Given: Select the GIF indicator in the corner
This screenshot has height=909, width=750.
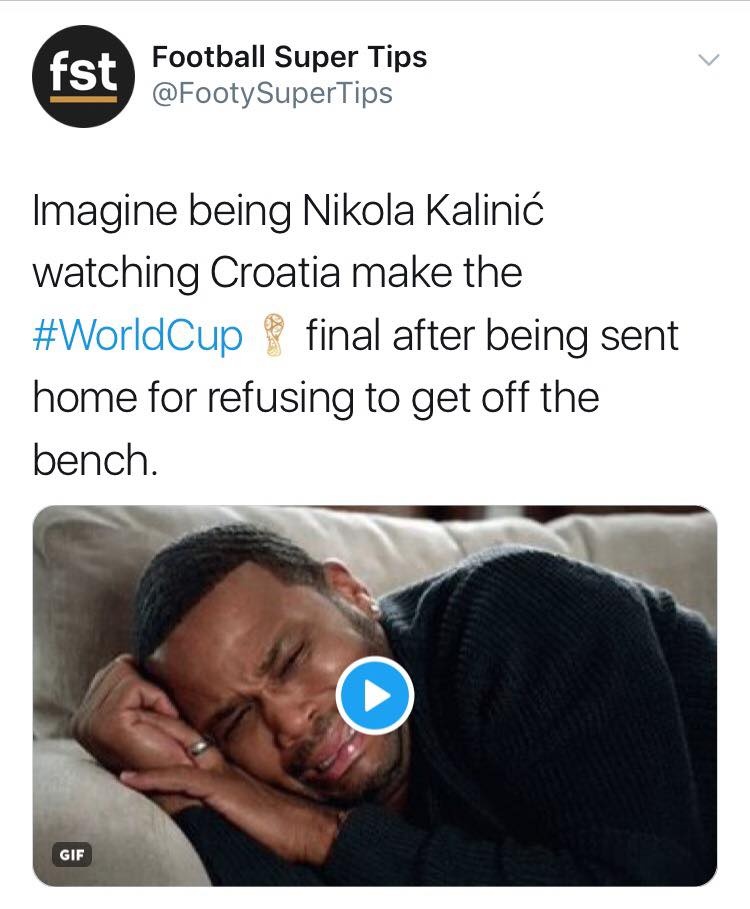Looking at the screenshot, I should (x=73, y=855).
